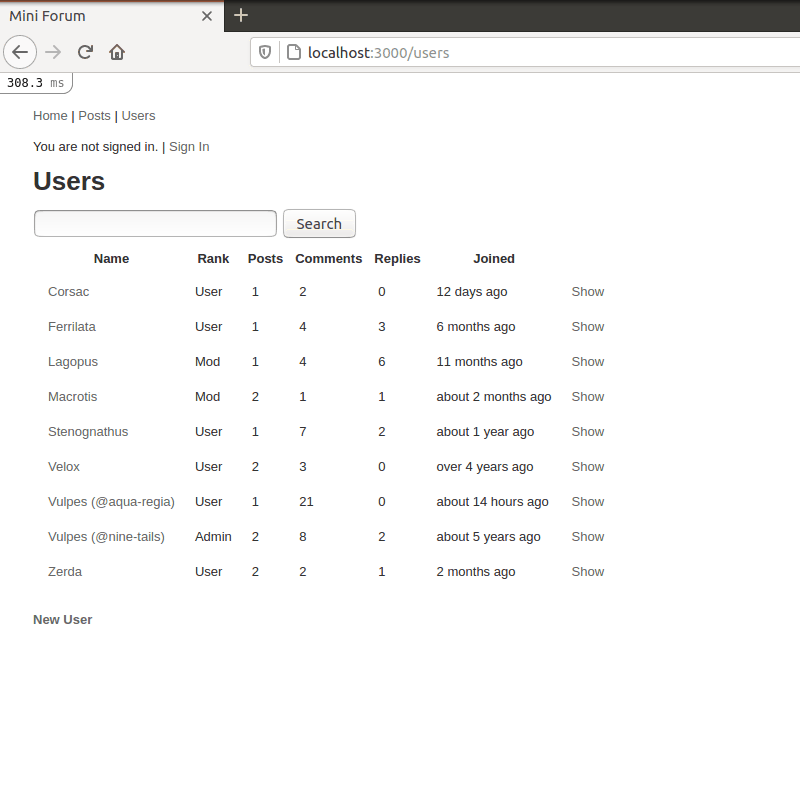Click the Search button
800x800 pixels.
coord(319,223)
